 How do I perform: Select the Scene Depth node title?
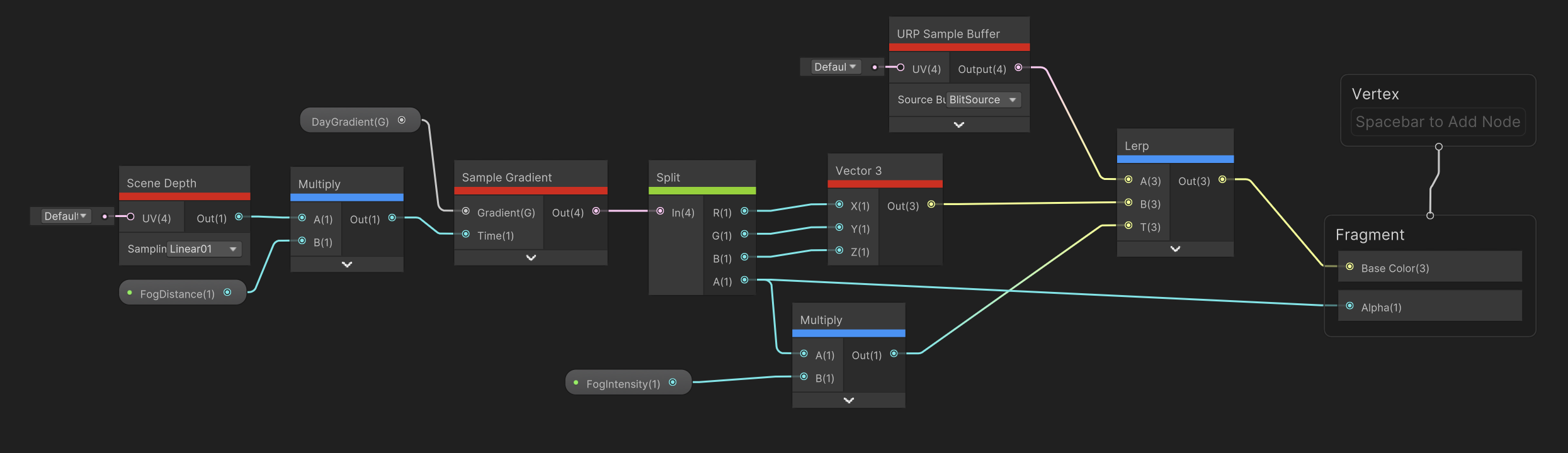162,183
